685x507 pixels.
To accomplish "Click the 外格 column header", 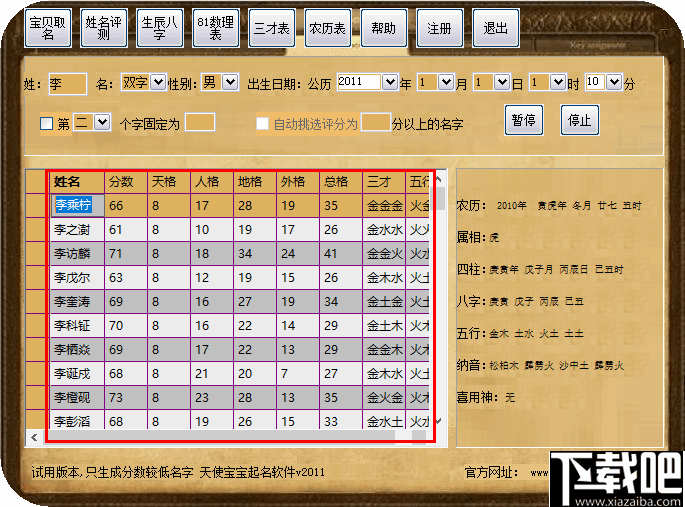I will pos(298,182).
